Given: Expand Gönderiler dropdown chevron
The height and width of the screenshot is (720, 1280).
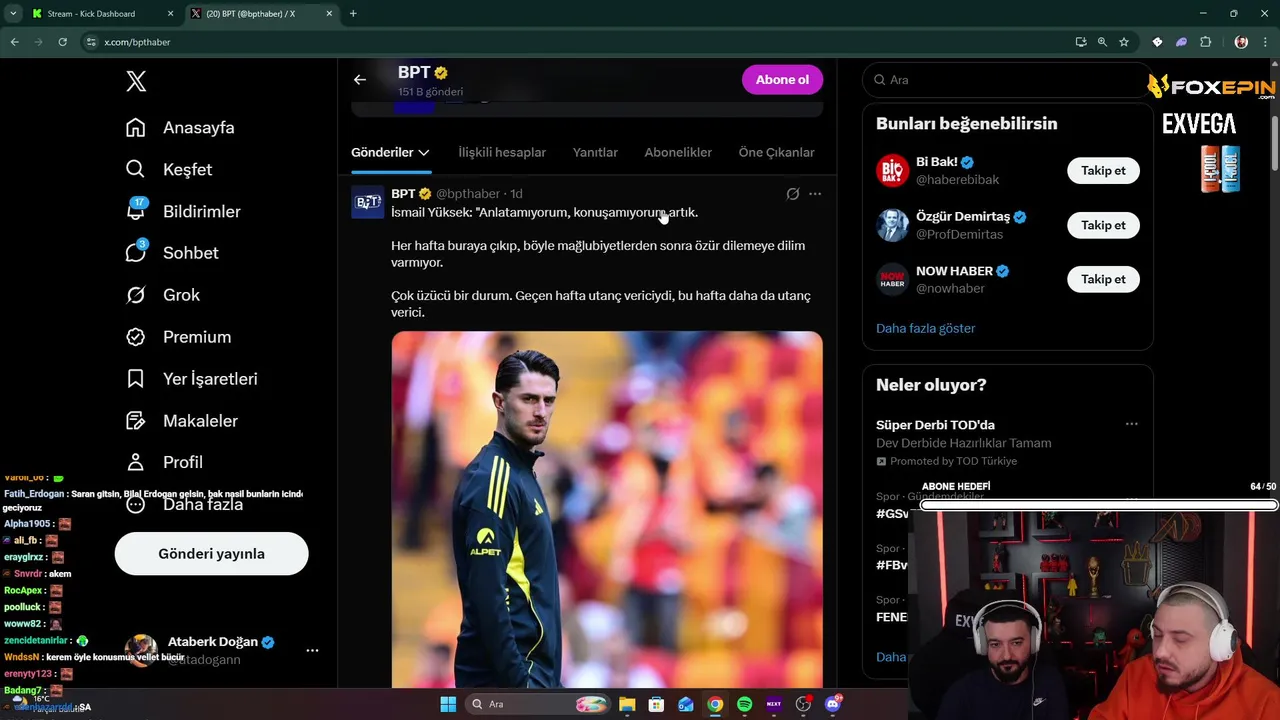Looking at the screenshot, I should (x=424, y=153).
